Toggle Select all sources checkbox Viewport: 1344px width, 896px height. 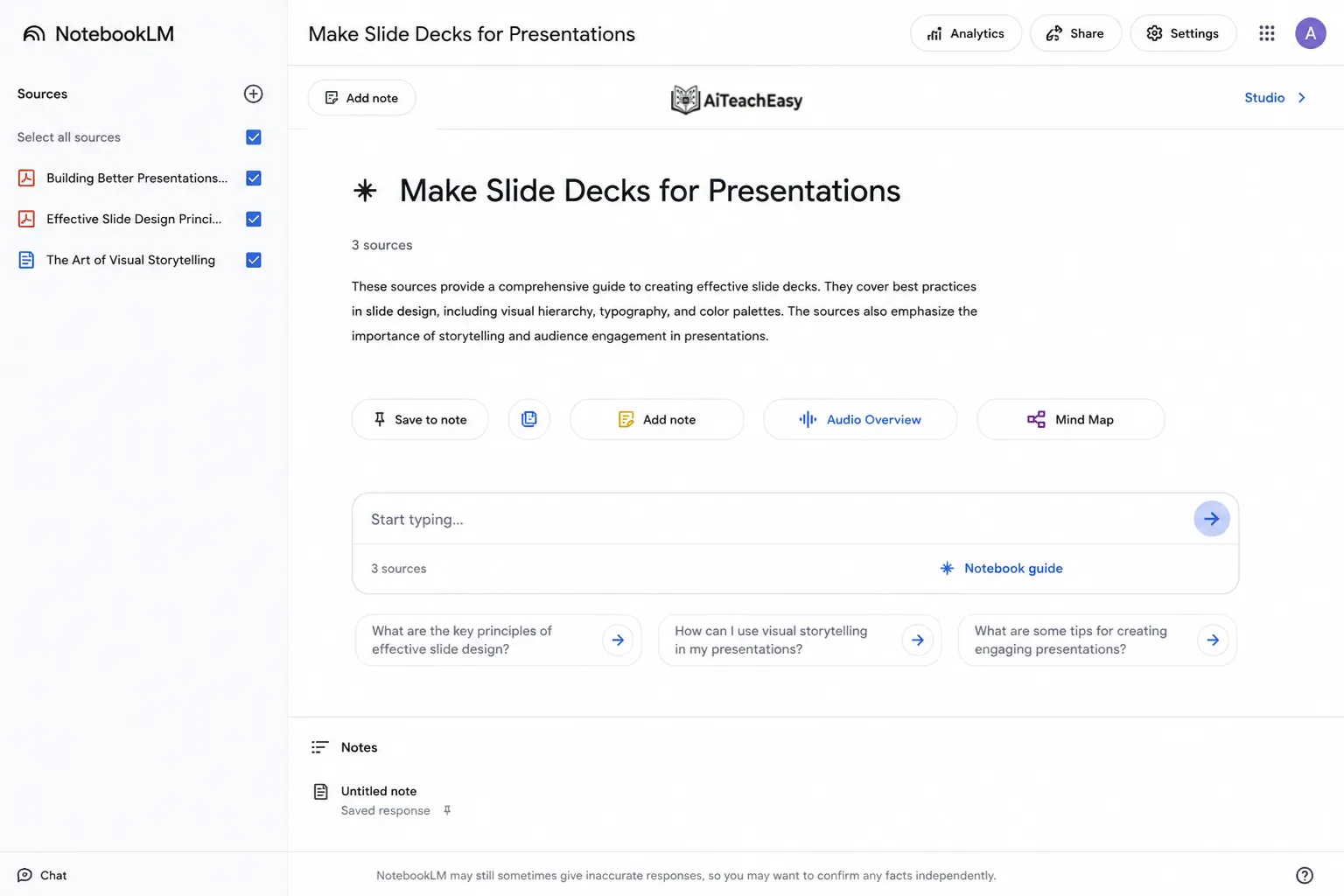pos(254,137)
